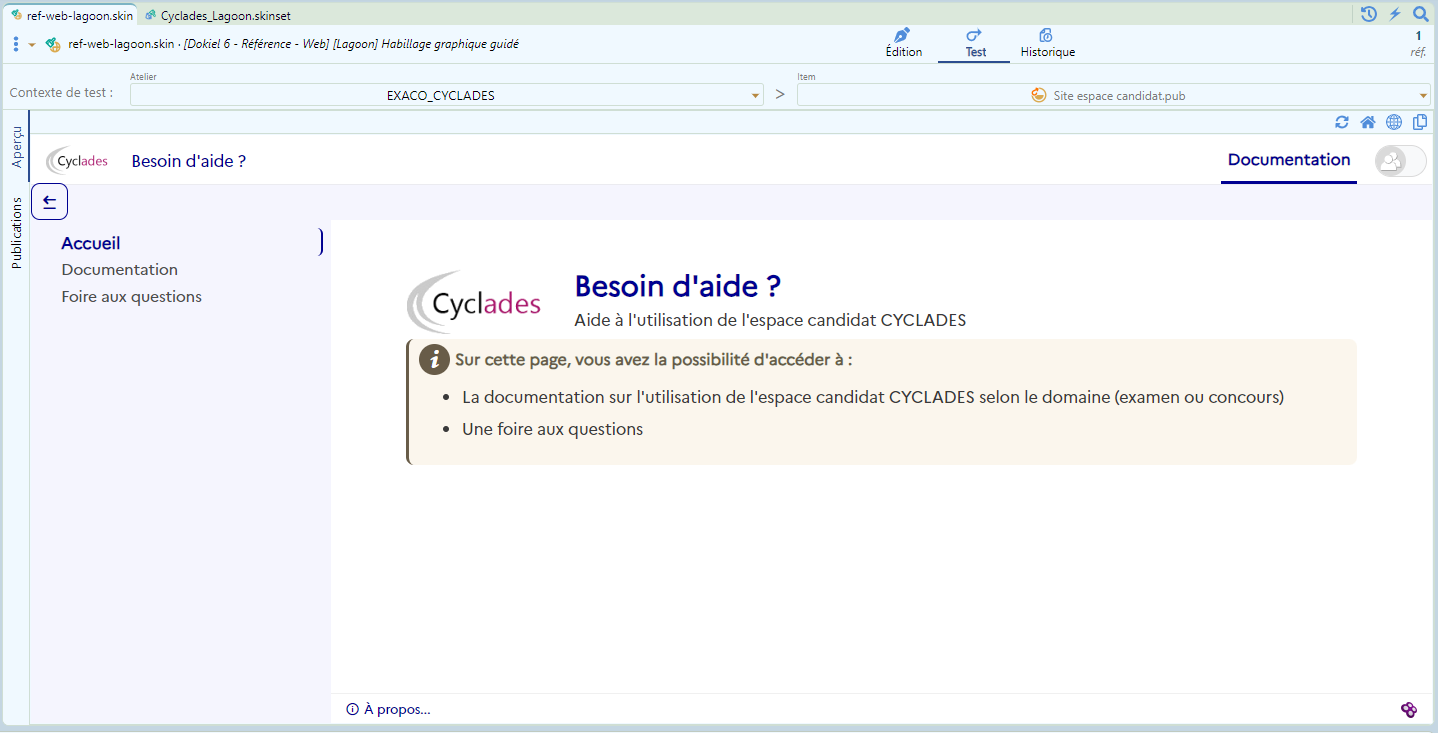This screenshot has height=733, width=1438.
Task: Click the small Cyclades logo in header
Action: [78, 160]
